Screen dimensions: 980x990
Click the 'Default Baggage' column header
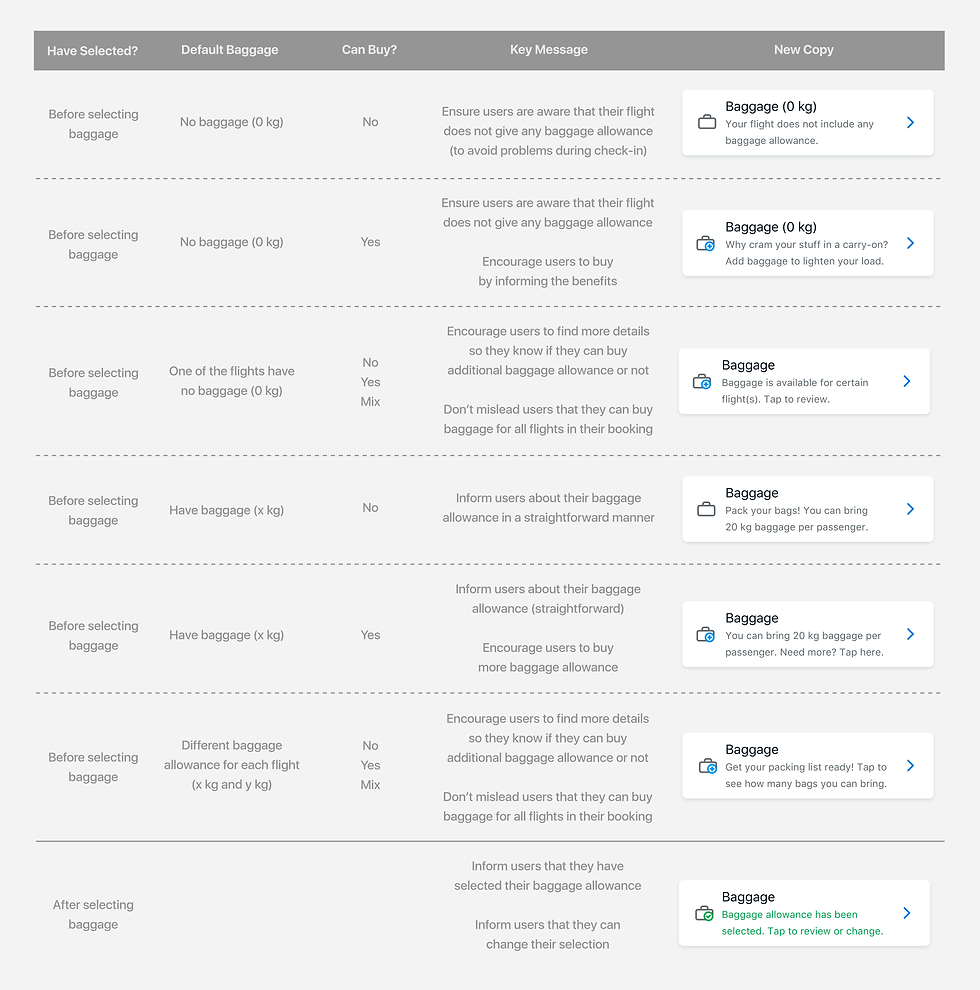coord(230,50)
